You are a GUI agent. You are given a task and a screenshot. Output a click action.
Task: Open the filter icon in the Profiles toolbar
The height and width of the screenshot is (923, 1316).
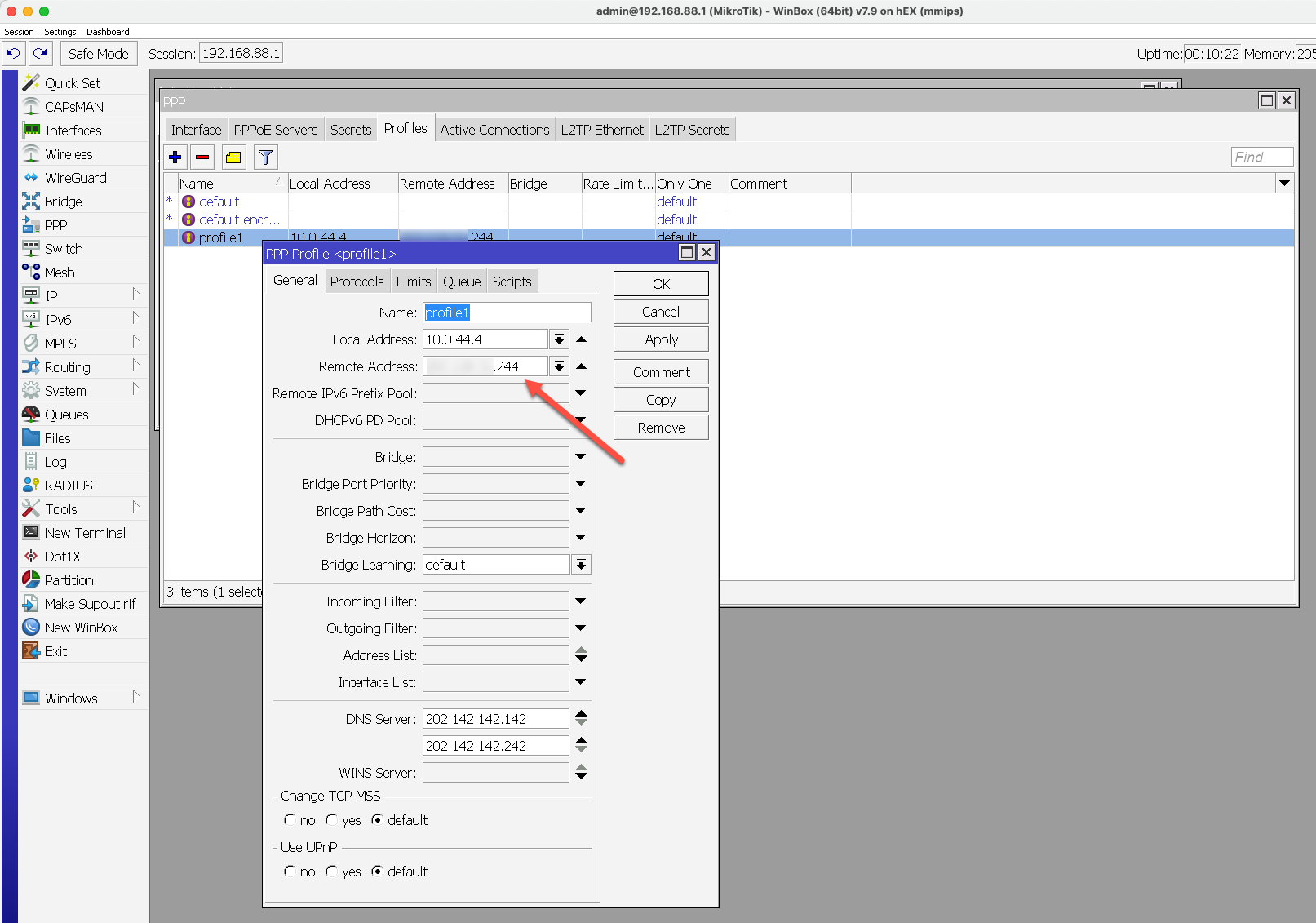click(264, 157)
